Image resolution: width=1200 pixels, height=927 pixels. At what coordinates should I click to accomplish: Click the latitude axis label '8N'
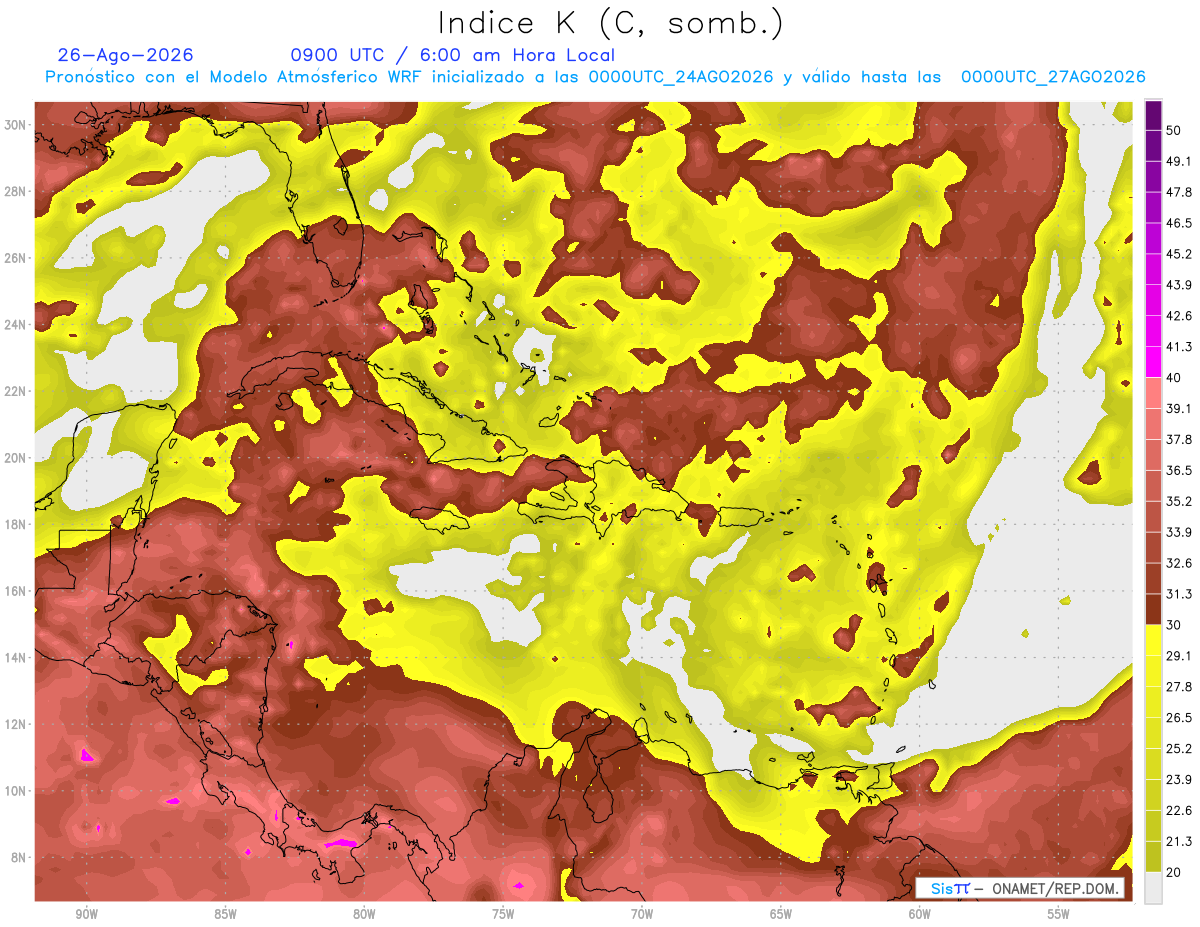point(20,858)
